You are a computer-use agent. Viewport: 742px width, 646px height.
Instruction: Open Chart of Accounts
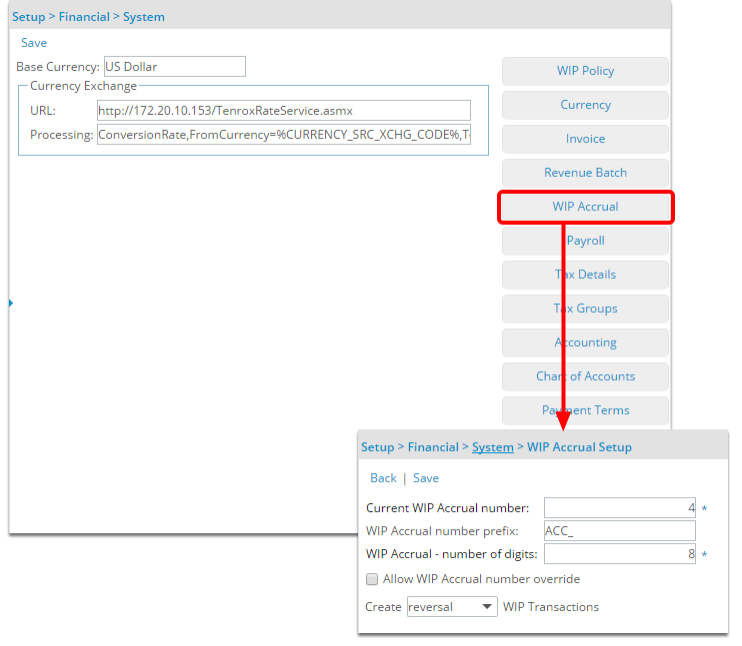tap(585, 377)
